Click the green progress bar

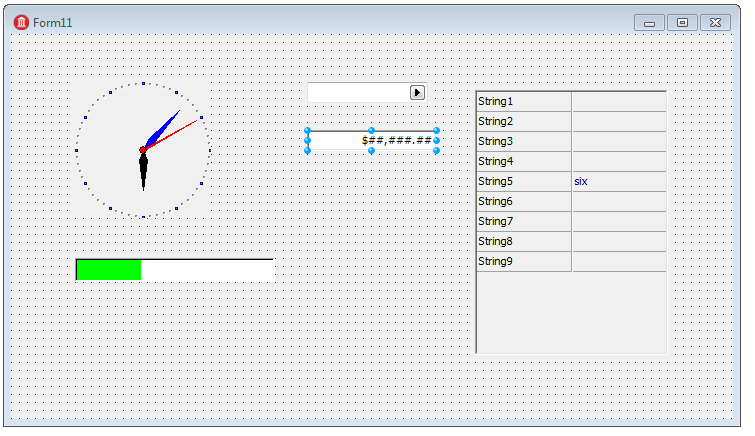click(175, 270)
